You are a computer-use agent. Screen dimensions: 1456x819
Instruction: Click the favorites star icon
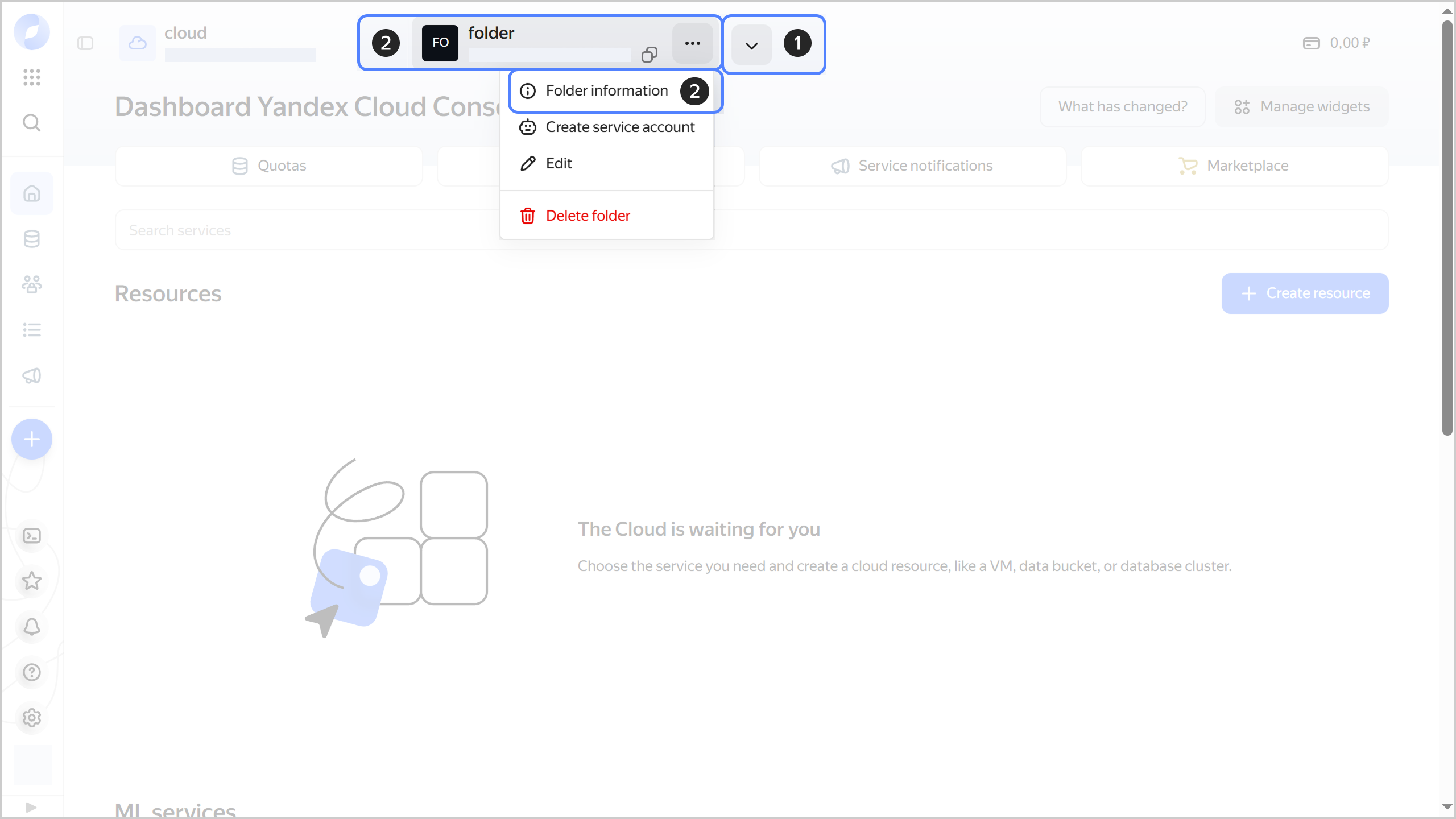pos(32,581)
